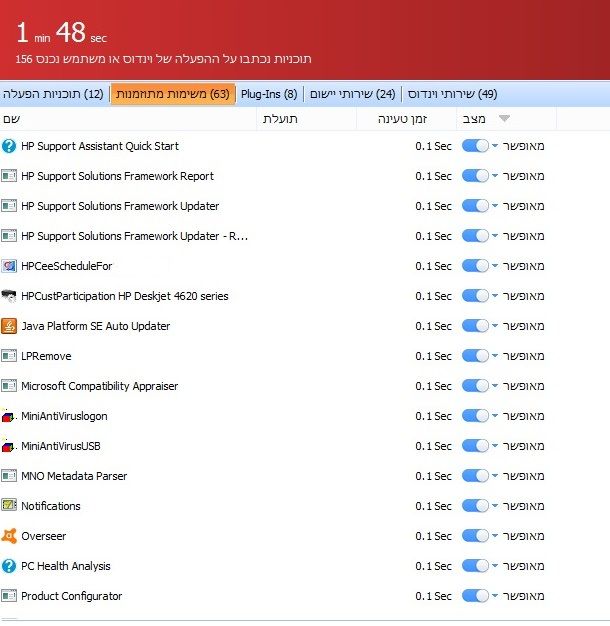
Task: Expand the status dropdown arrow for Java Platform SE Auto Updater
Action: coord(495,326)
